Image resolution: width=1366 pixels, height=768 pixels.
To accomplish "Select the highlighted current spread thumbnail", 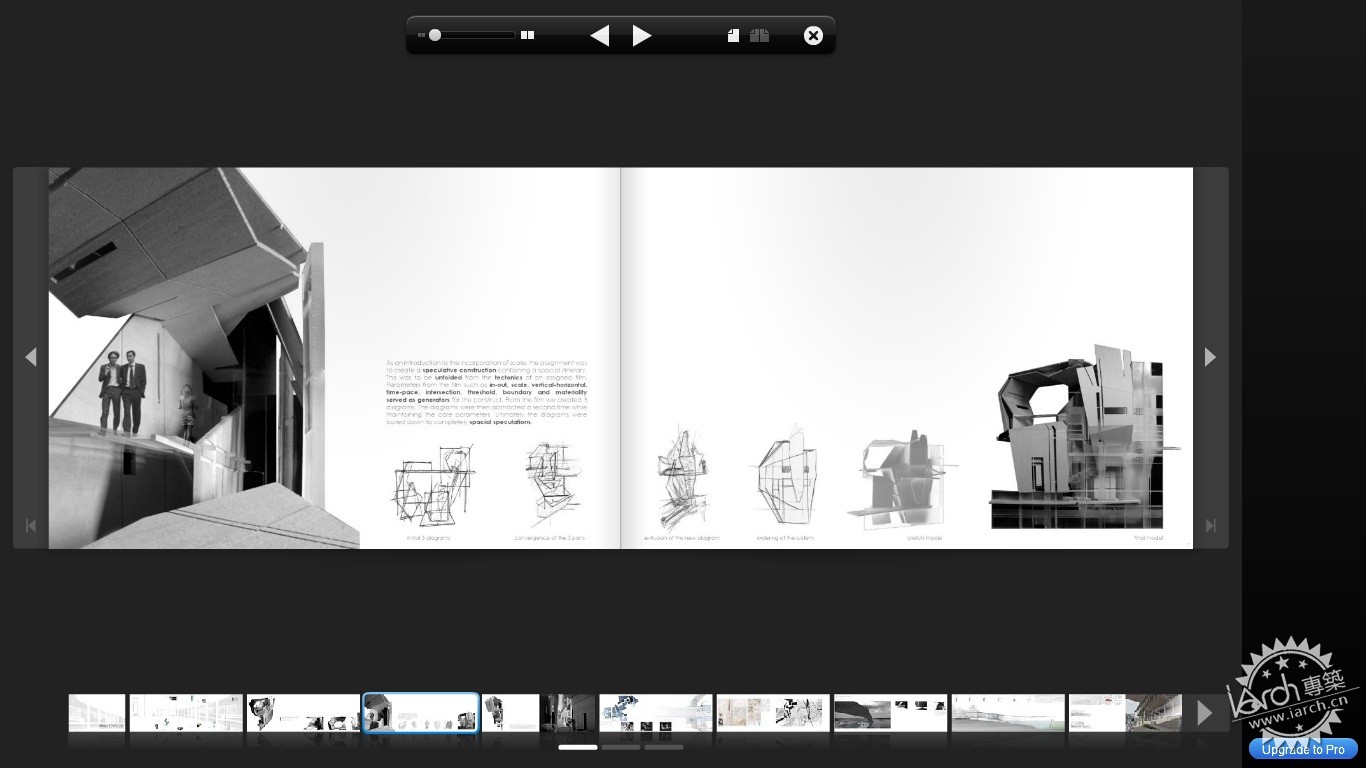I will click(x=421, y=713).
